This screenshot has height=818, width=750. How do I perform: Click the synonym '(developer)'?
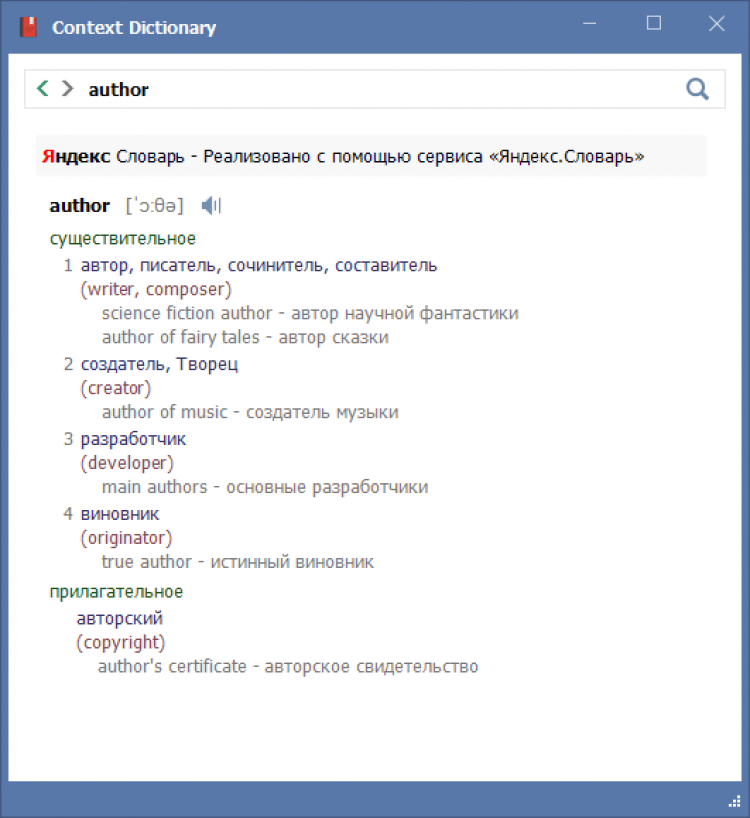(127, 463)
